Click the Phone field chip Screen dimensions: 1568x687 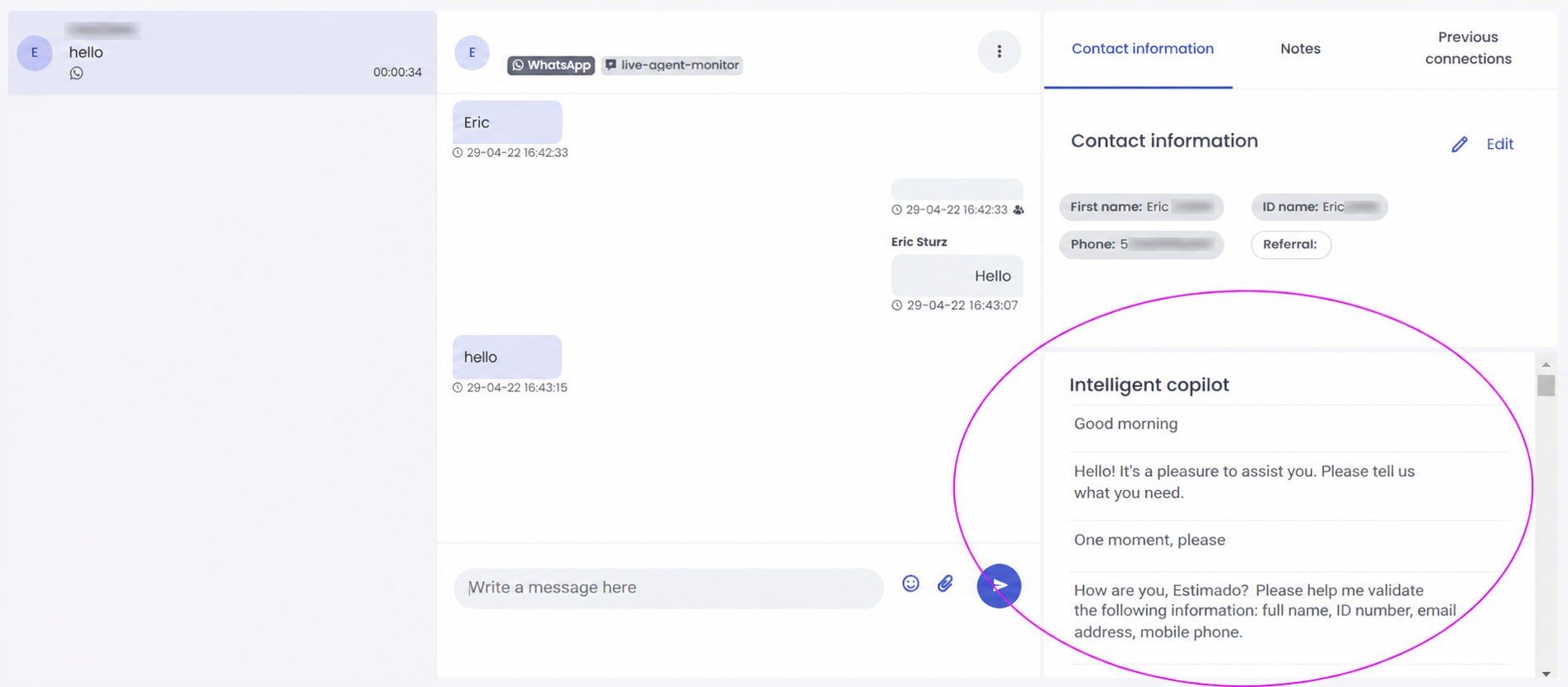(x=1141, y=245)
